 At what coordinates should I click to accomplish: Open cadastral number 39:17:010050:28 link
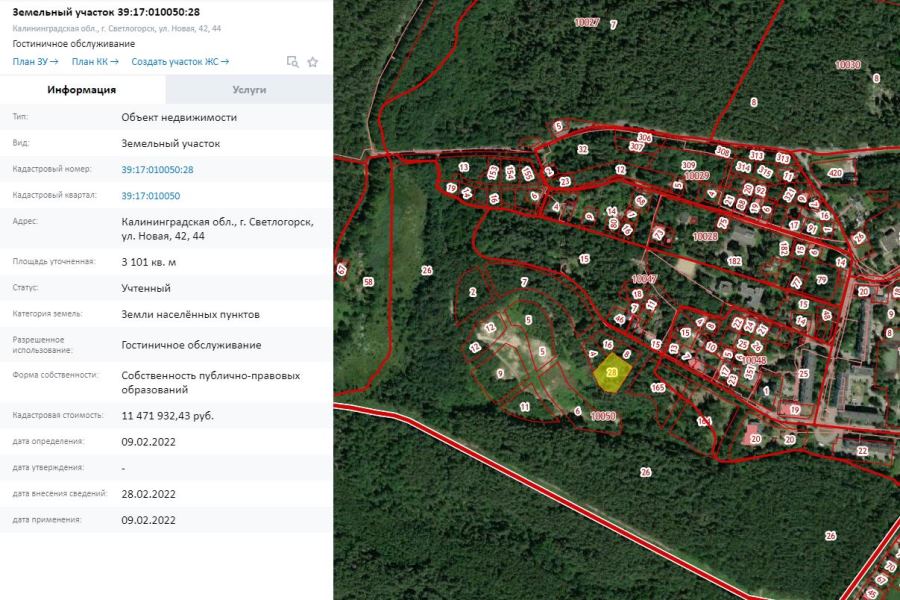[x=157, y=170]
